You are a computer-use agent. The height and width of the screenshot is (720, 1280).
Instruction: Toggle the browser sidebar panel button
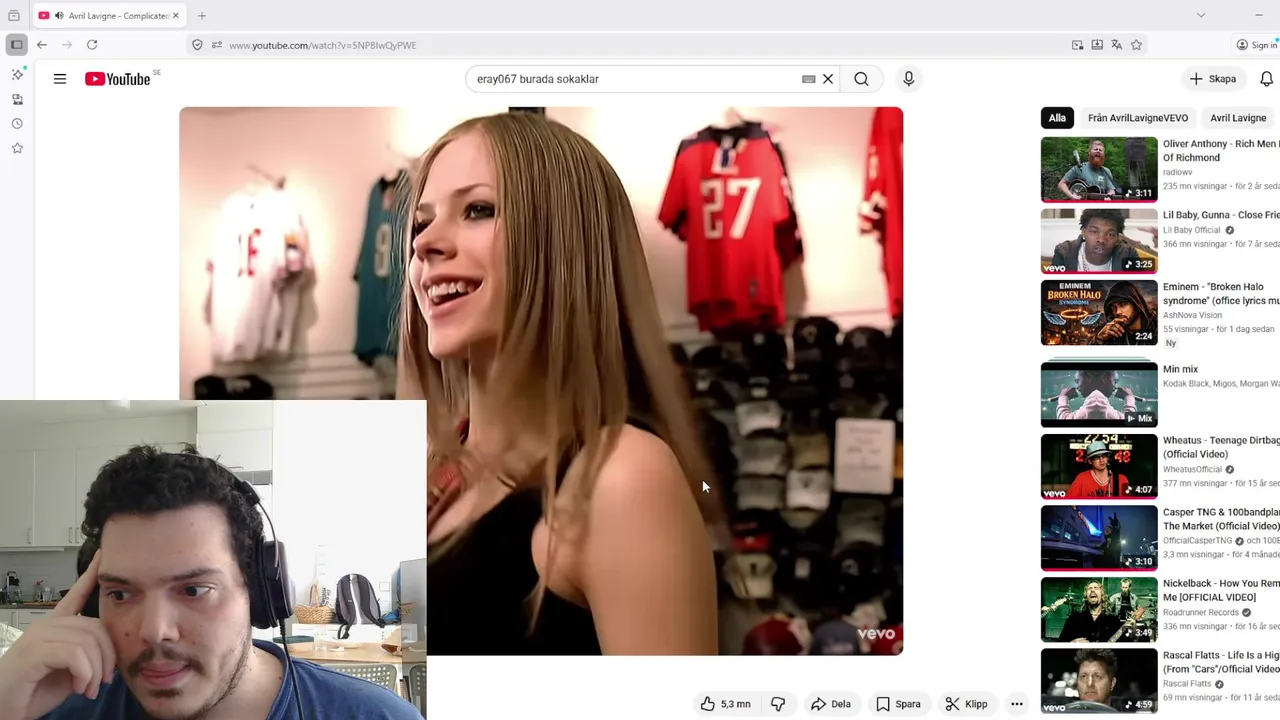point(16,45)
